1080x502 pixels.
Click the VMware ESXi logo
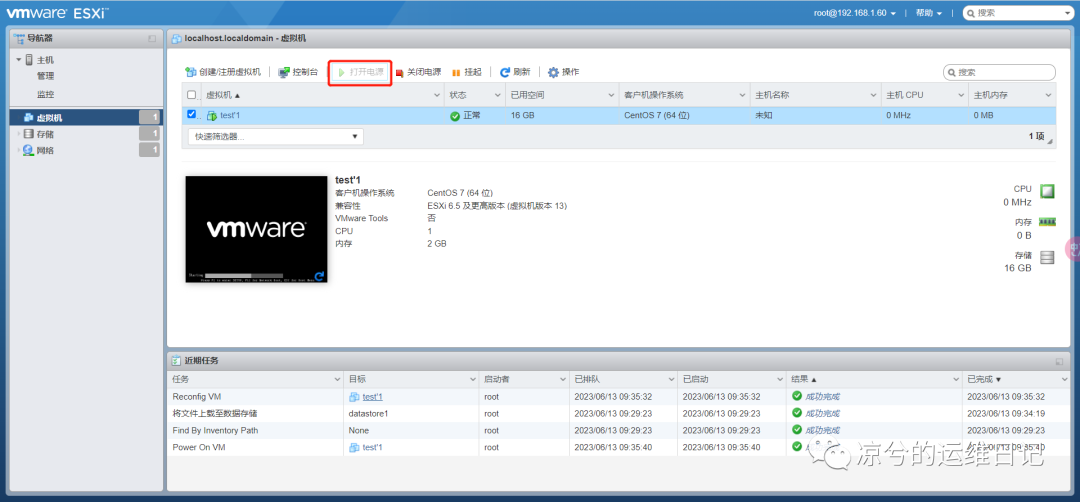point(58,12)
